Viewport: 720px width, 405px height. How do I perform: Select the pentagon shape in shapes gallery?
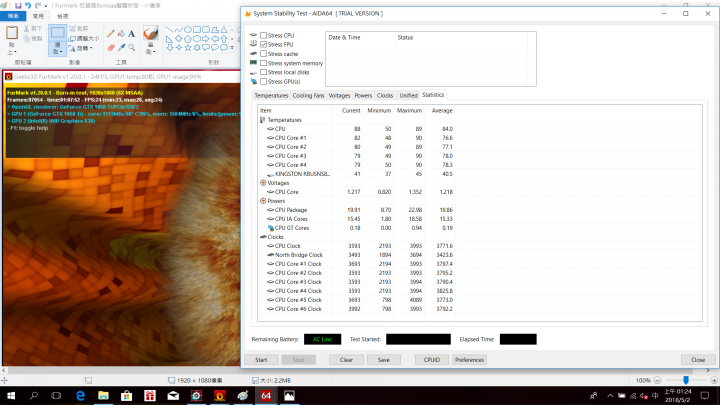[x=188, y=39]
